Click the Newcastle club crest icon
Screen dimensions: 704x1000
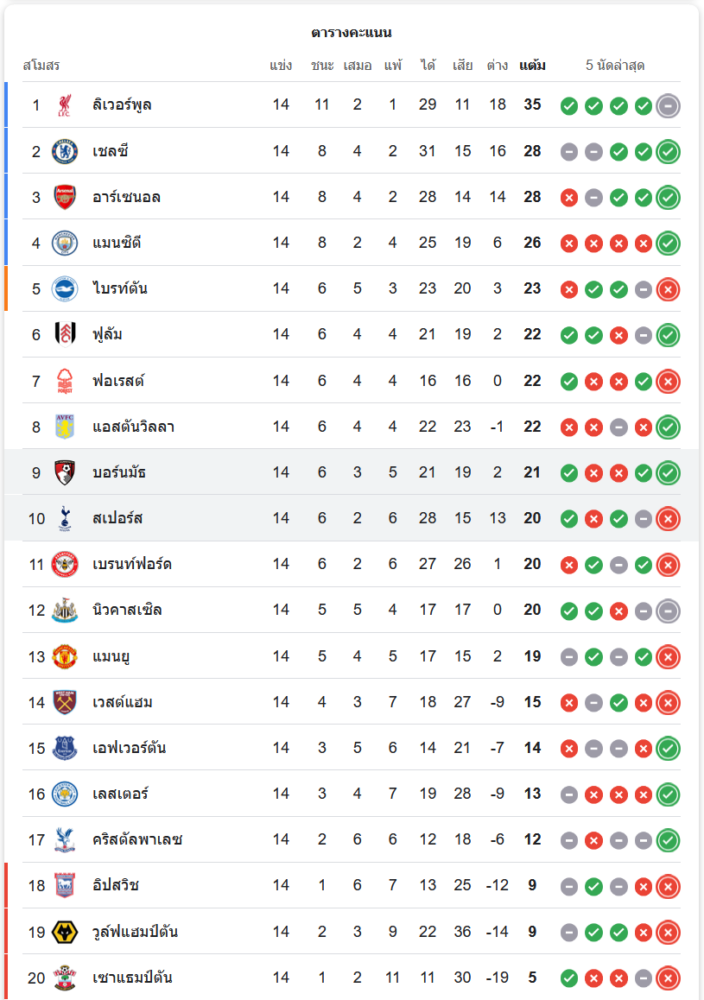(64, 610)
